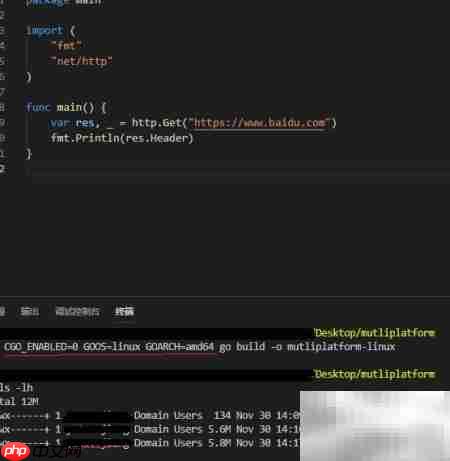Click the first Desktop/mutliplatform terminal path
This screenshot has height=461, width=450.
click(375, 333)
